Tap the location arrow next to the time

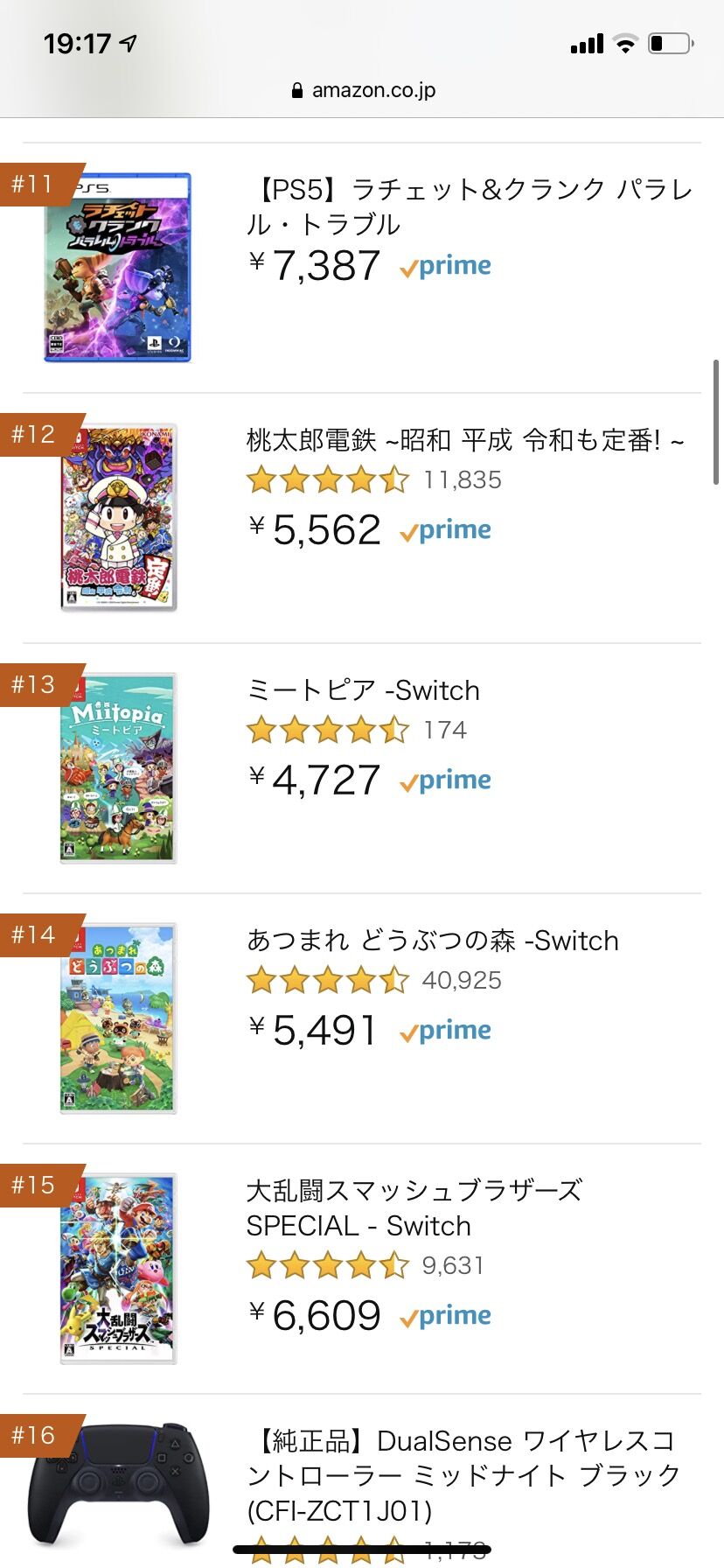click(129, 43)
